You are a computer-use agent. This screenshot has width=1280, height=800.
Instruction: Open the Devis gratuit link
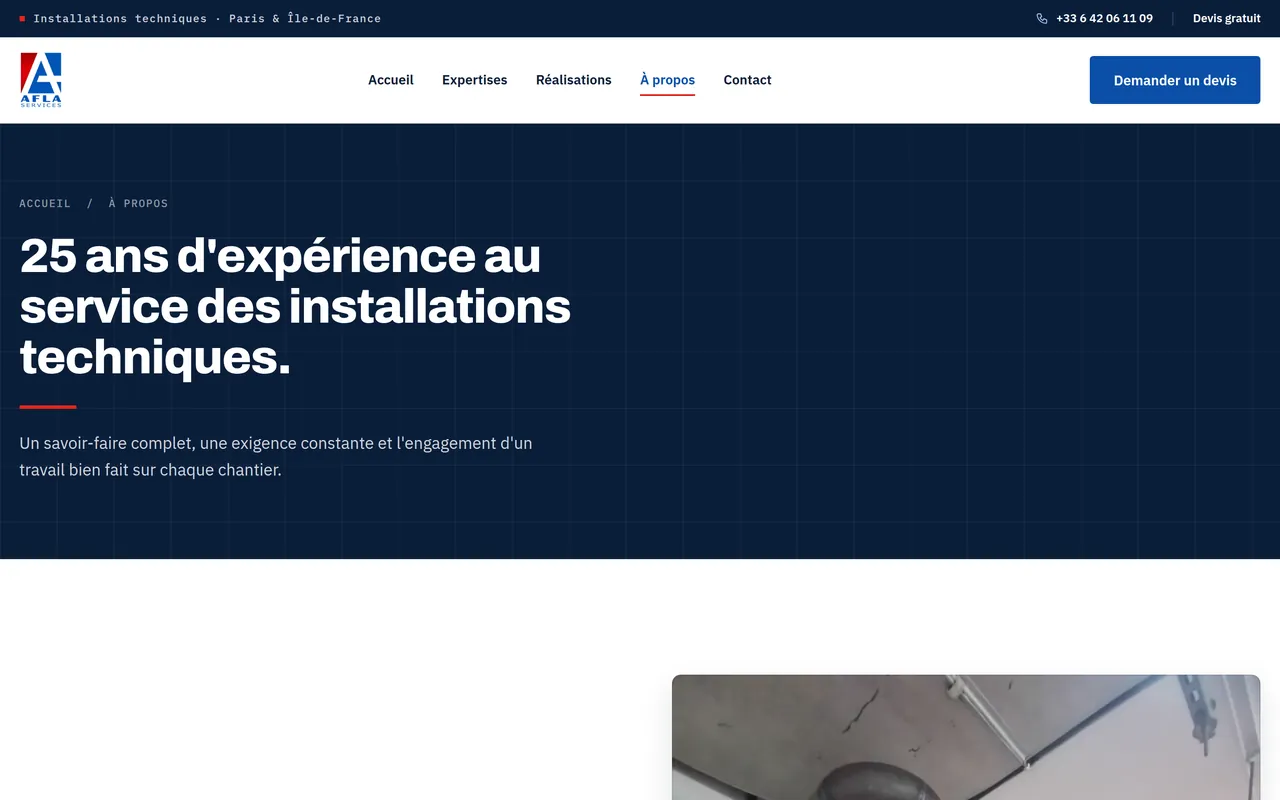click(x=1226, y=18)
